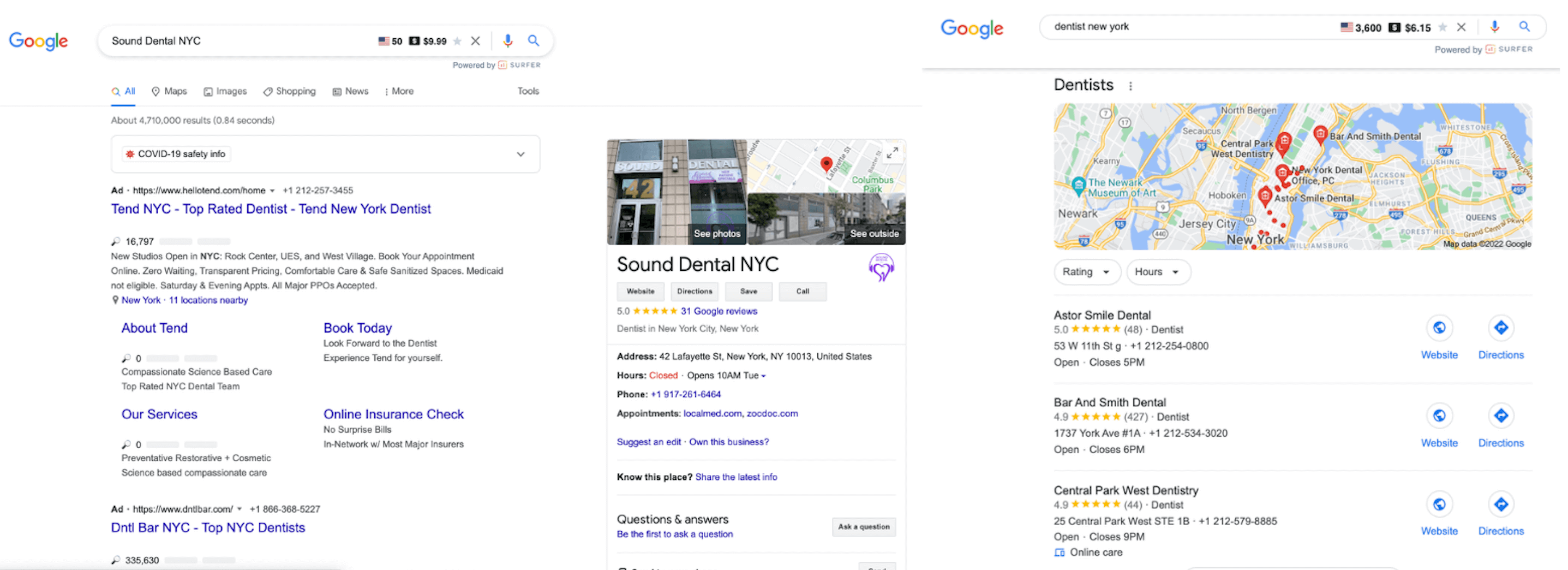This screenshot has width=1568, height=570.
Task: Switch to the Maps tab
Action: coord(169,91)
